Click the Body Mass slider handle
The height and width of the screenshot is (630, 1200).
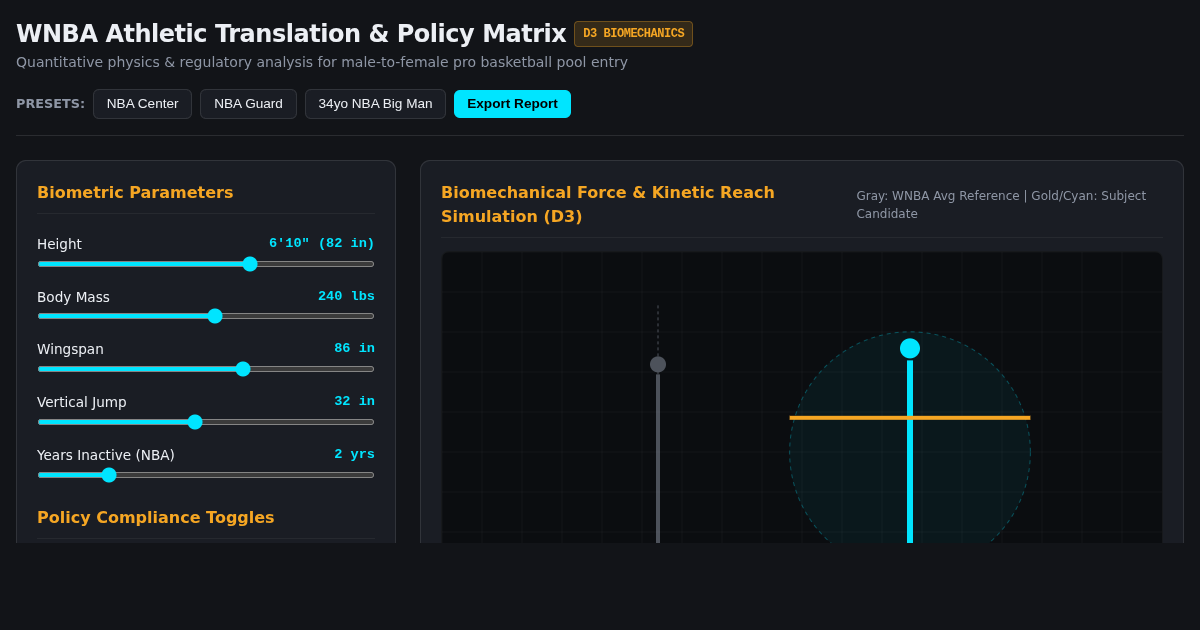pyautogui.click(x=215, y=316)
